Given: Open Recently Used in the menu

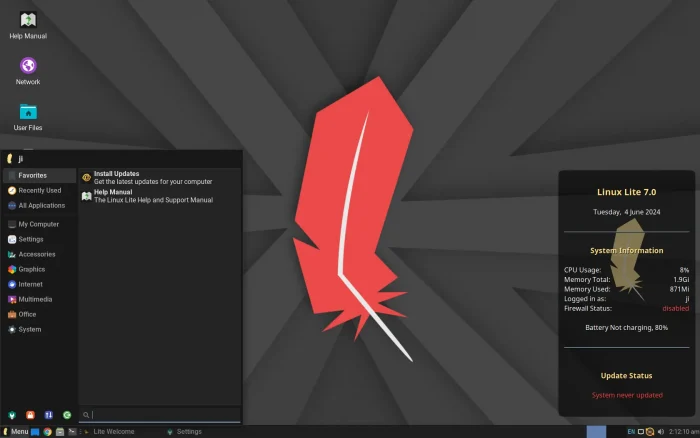Looking at the screenshot, I should (x=39, y=190).
